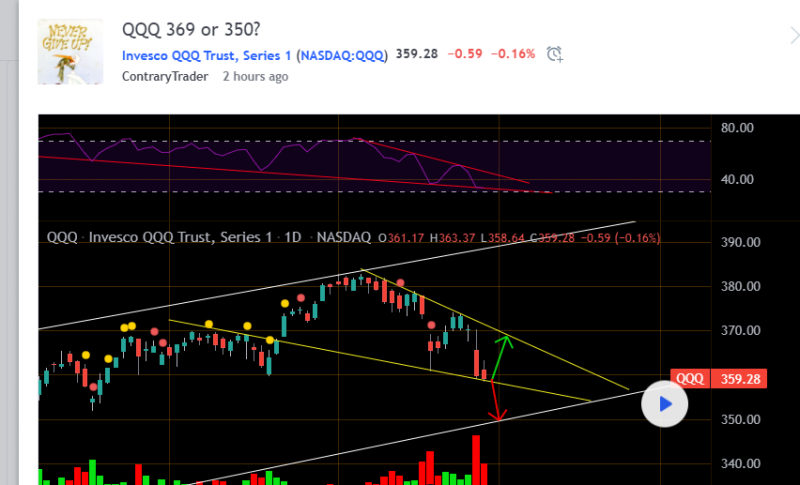800x485 pixels.
Task: Click the 2 hours ago timestamp
Action: (255, 76)
